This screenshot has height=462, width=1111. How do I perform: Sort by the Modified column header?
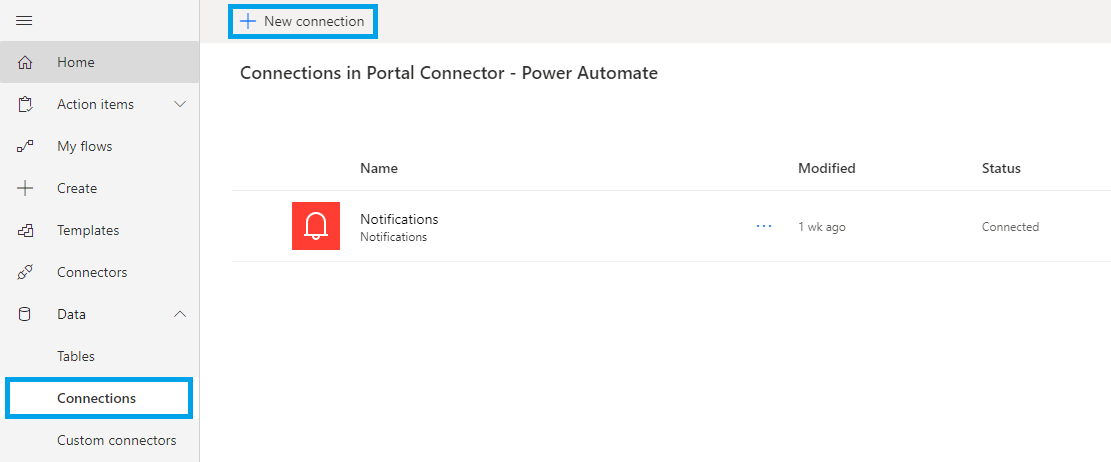(827, 169)
